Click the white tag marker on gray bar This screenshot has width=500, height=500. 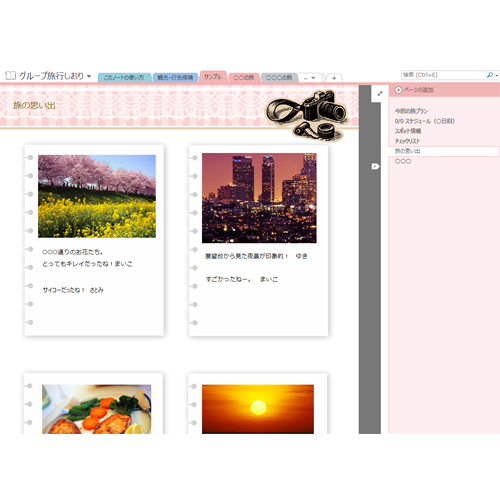(375, 166)
